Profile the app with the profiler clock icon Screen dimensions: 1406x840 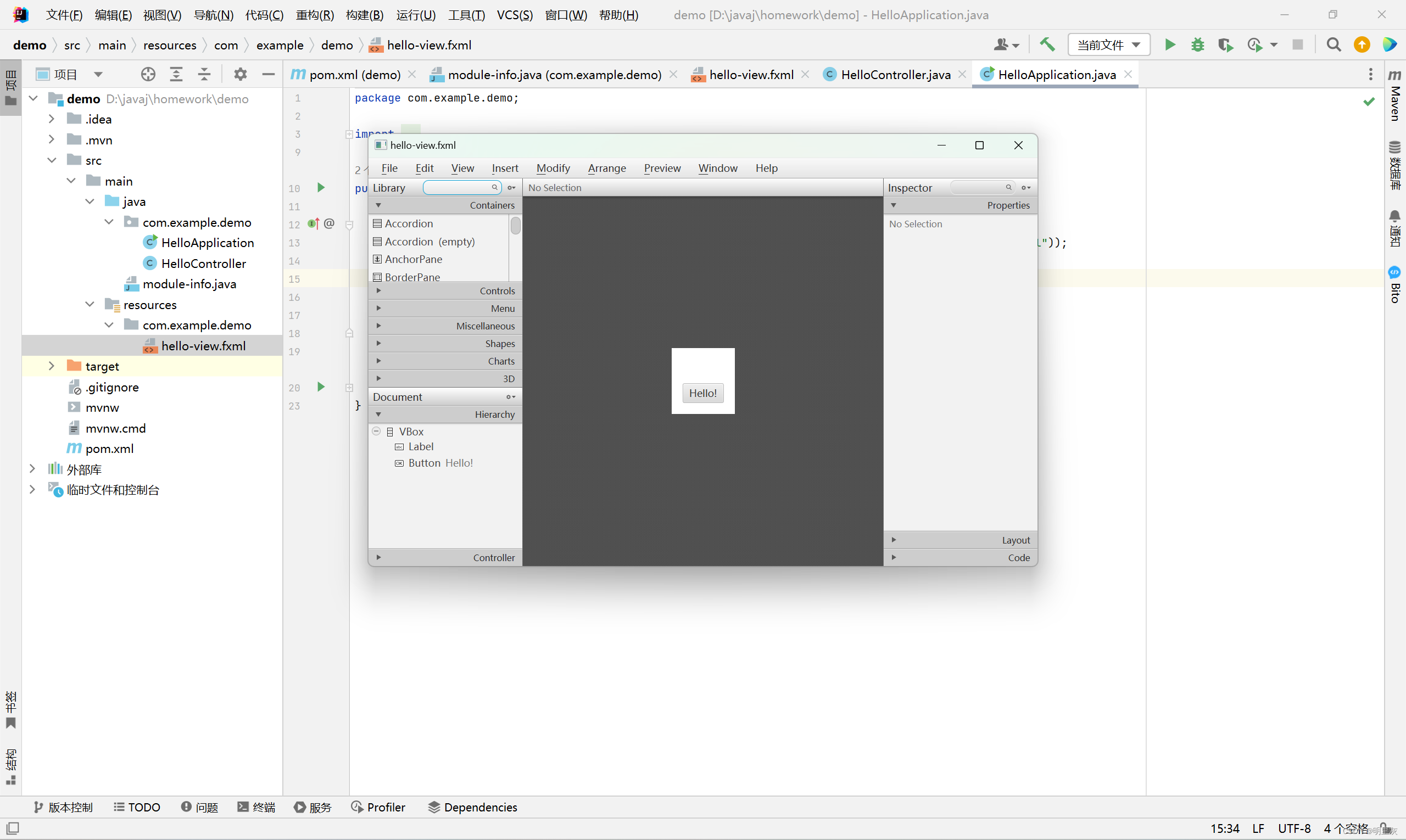pos(1256,44)
